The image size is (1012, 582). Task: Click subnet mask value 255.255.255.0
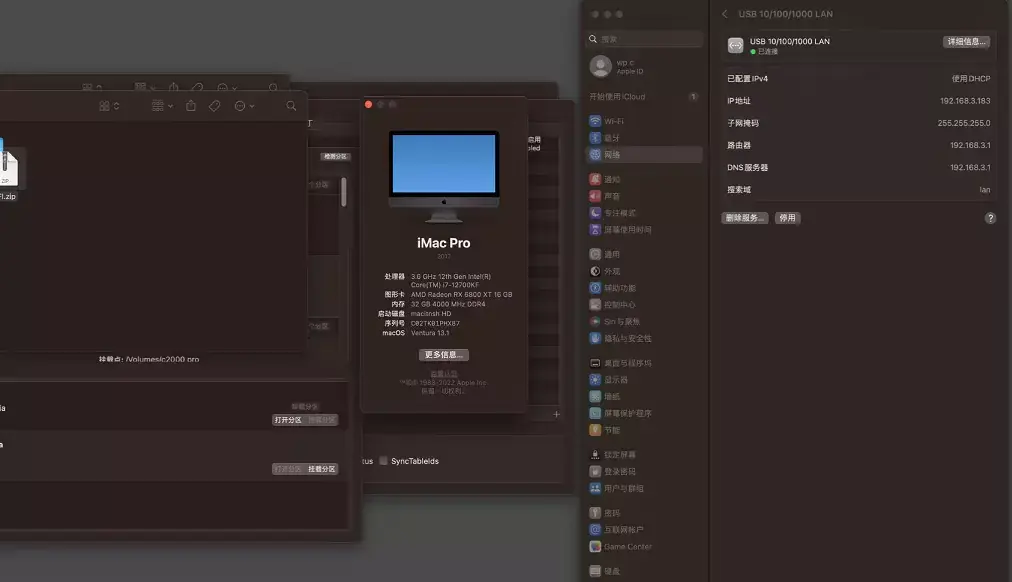point(964,123)
